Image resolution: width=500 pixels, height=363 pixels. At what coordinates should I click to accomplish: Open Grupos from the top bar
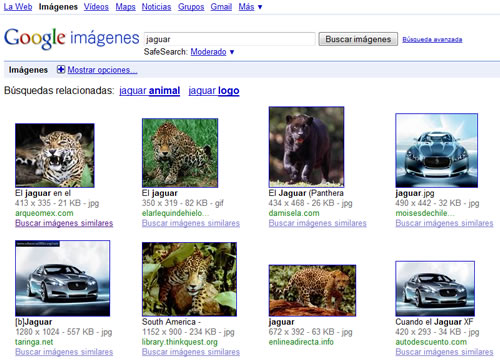(x=191, y=7)
